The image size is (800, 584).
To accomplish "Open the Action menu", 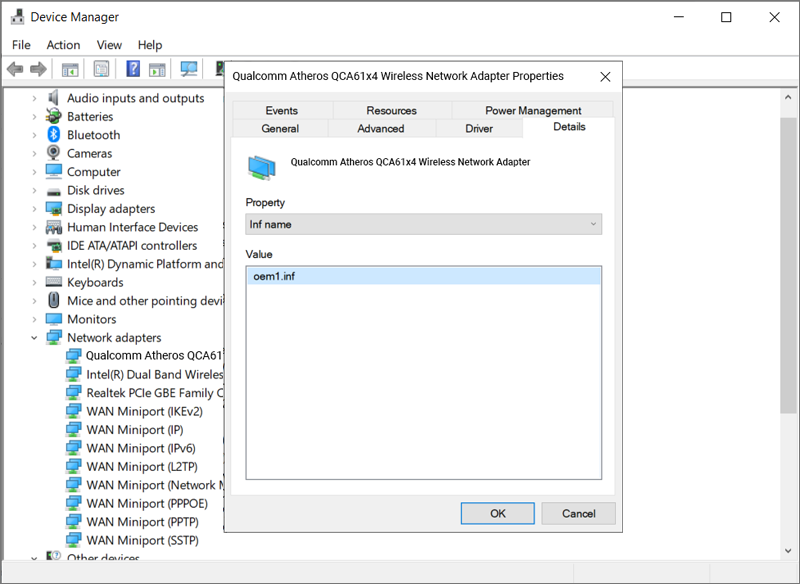I will pyautogui.click(x=63, y=45).
